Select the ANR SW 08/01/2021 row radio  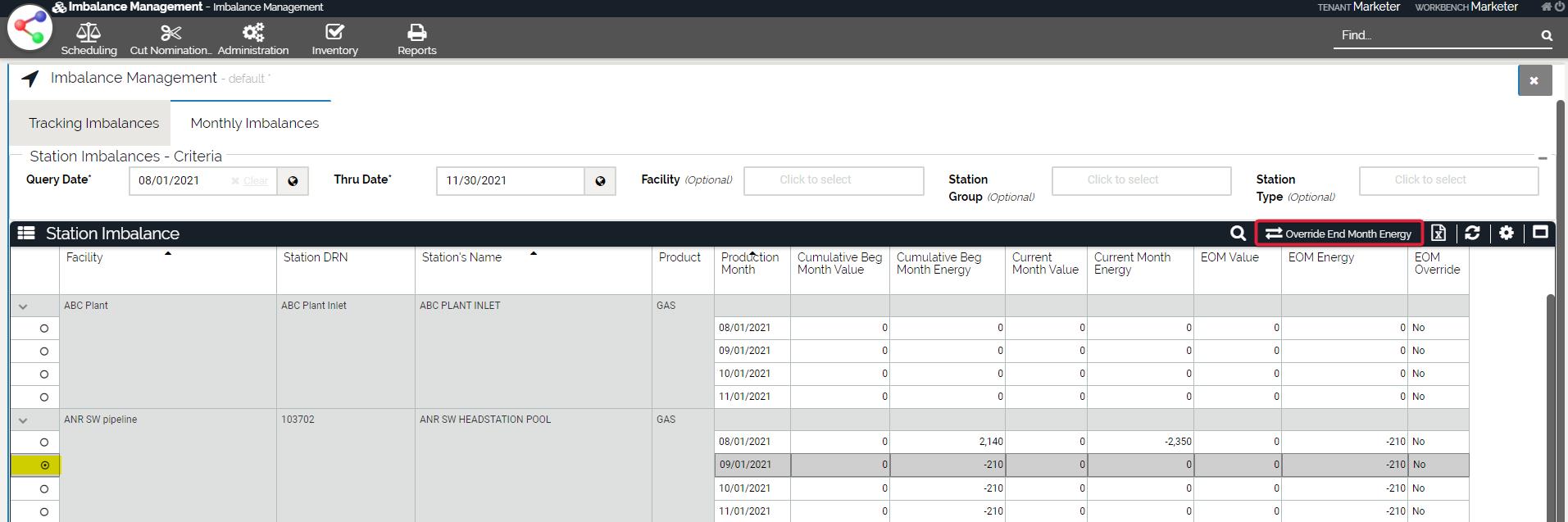click(44, 443)
